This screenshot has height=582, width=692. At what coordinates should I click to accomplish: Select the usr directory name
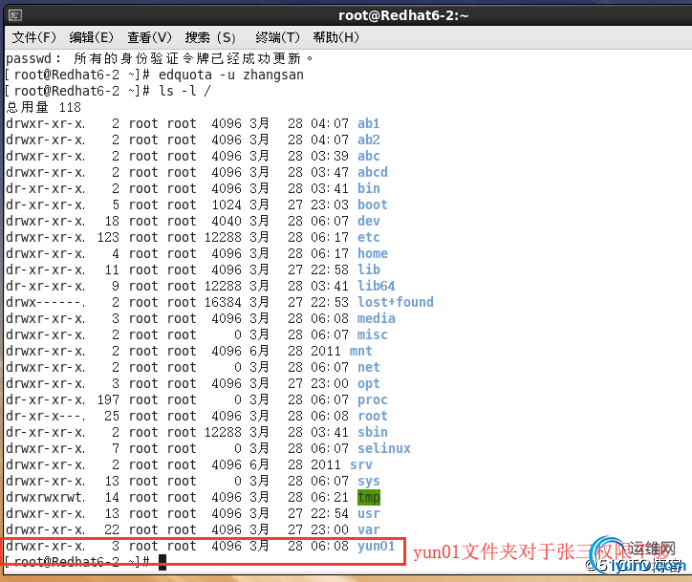[x=369, y=514]
